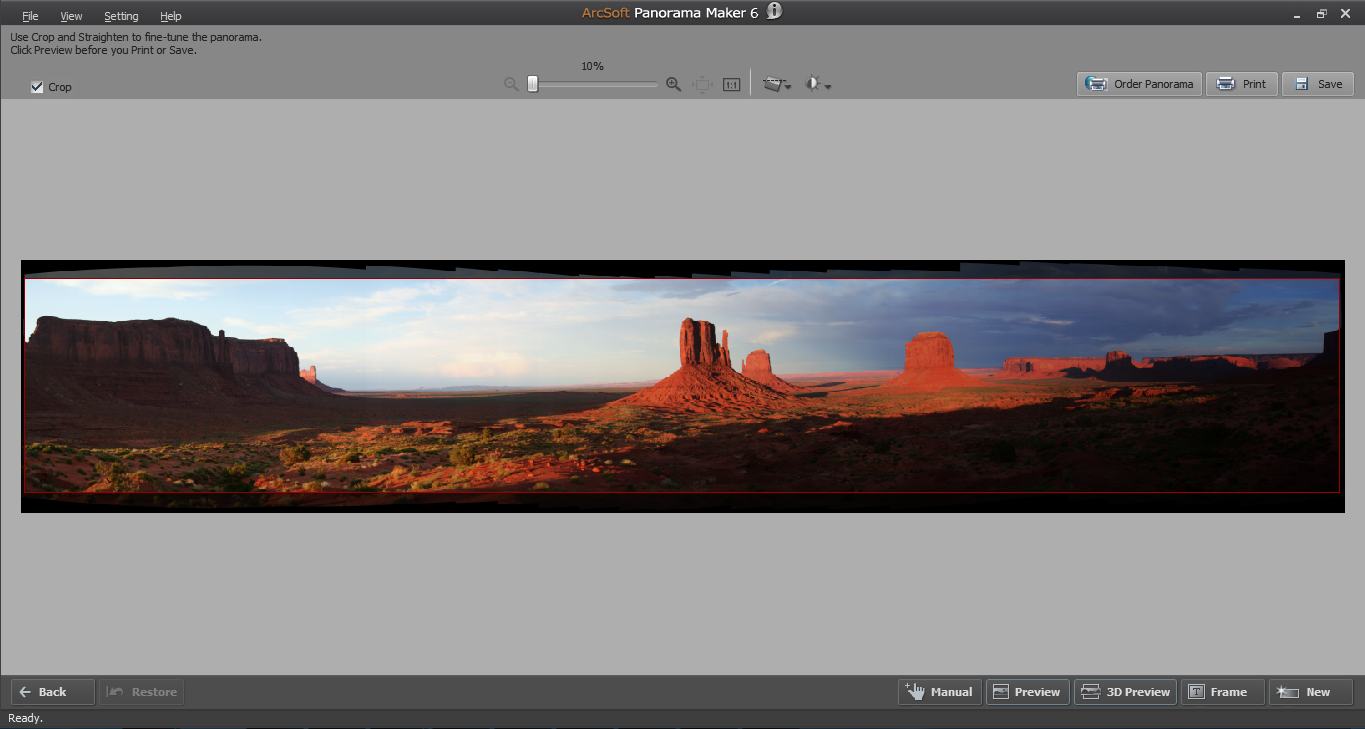Add a Frame to the panorama
1365x729 pixels.
point(1222,692)
